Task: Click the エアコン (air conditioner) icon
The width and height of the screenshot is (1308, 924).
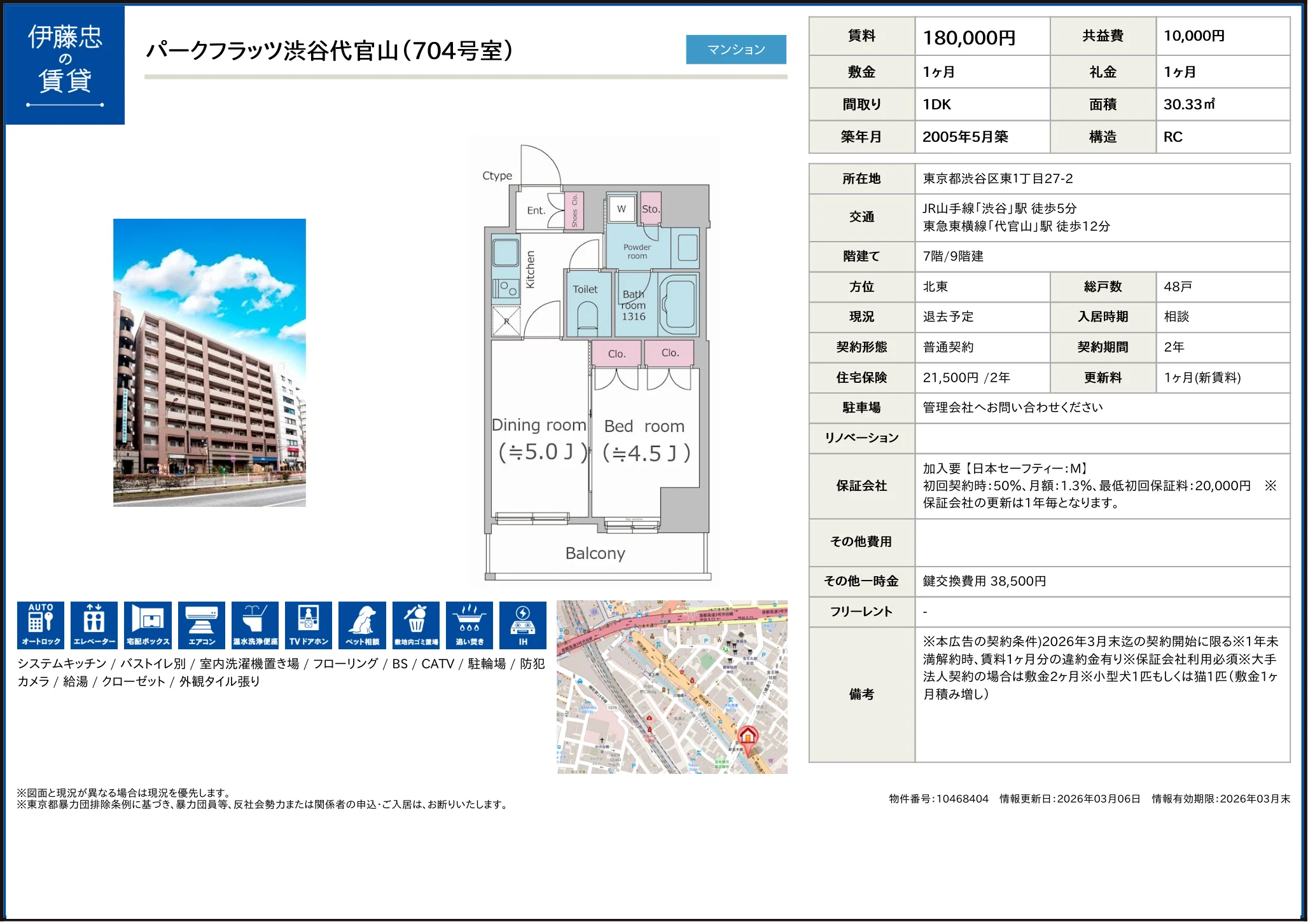Action: [x=201, y=625]
